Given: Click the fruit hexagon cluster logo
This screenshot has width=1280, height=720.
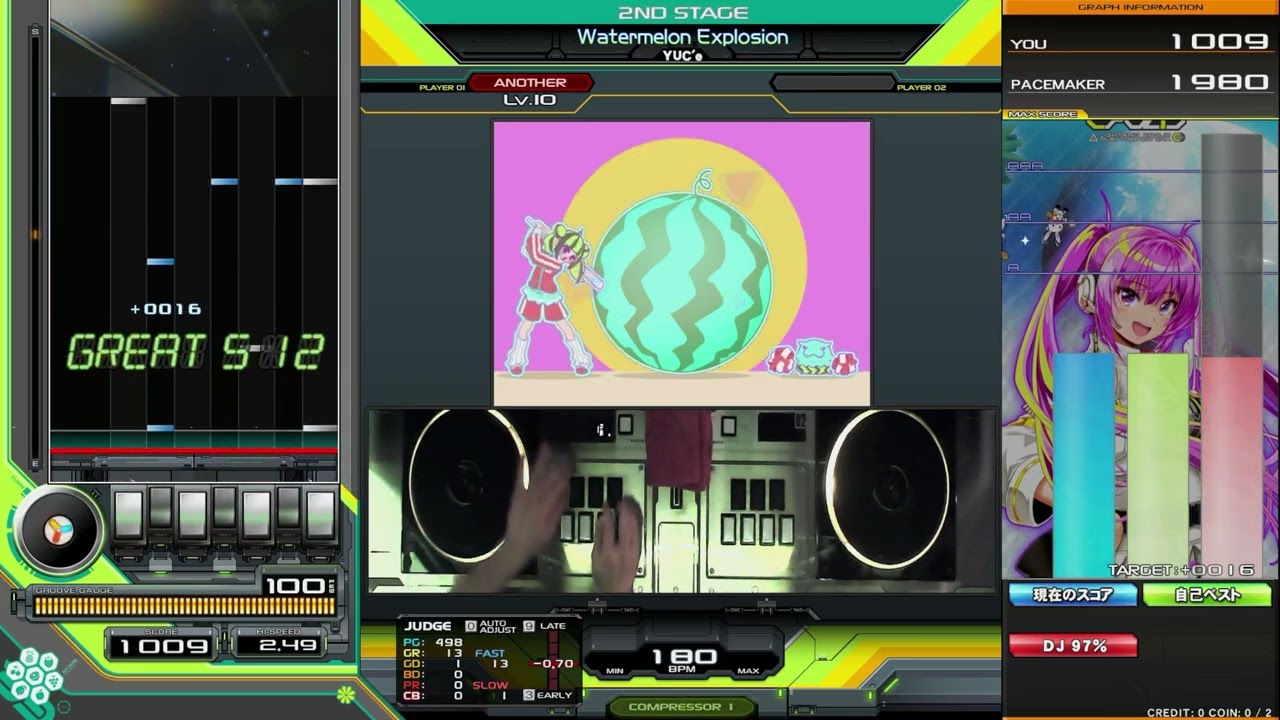Looking at the screenshot, I should pos(34,680).
